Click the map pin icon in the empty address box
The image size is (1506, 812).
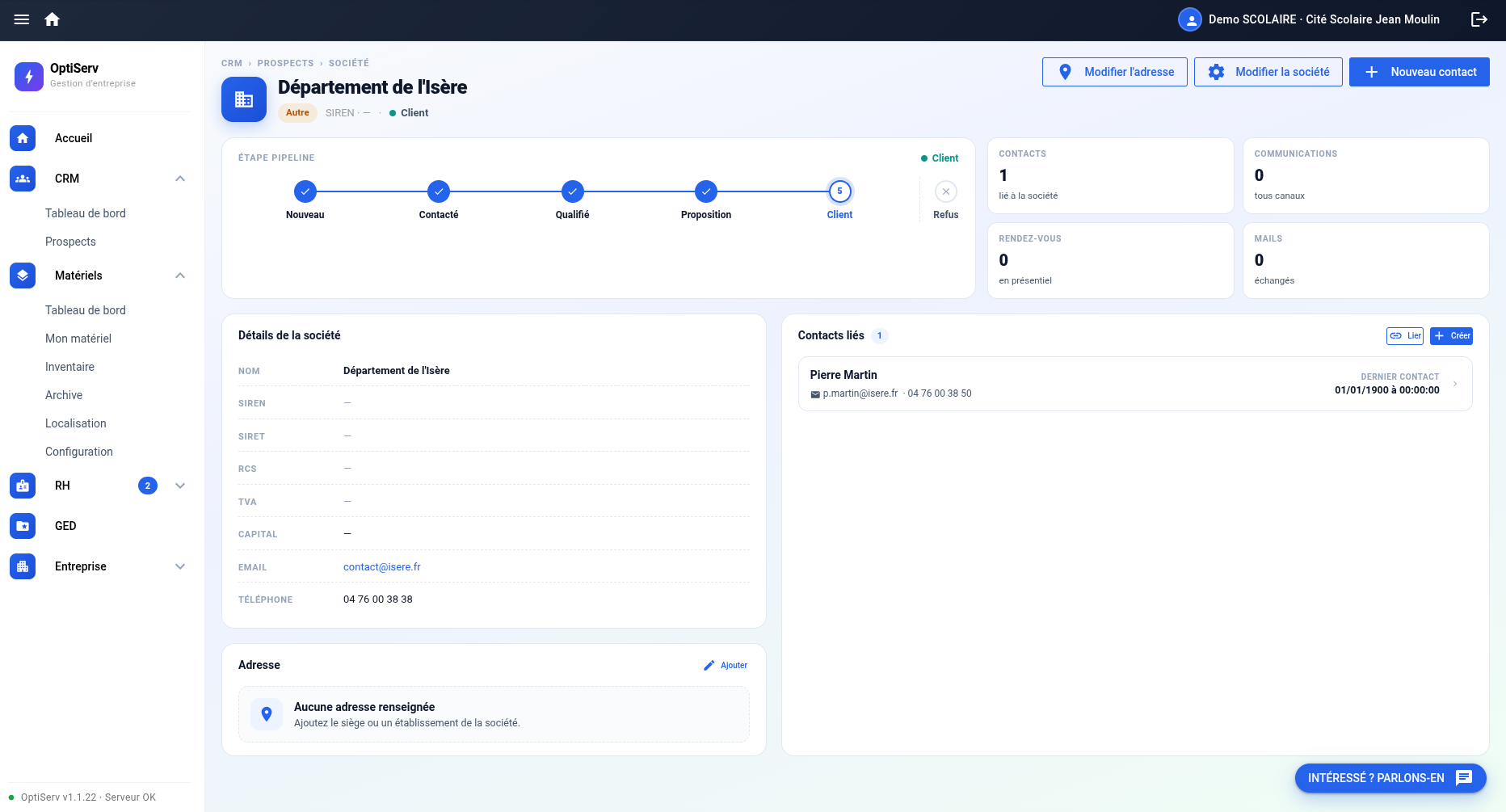pyautogui.click(x=267, y=714)
